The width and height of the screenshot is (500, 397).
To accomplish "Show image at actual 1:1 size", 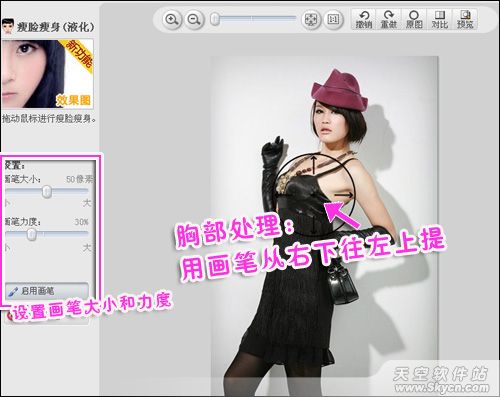I will click(x=333, y=20).
